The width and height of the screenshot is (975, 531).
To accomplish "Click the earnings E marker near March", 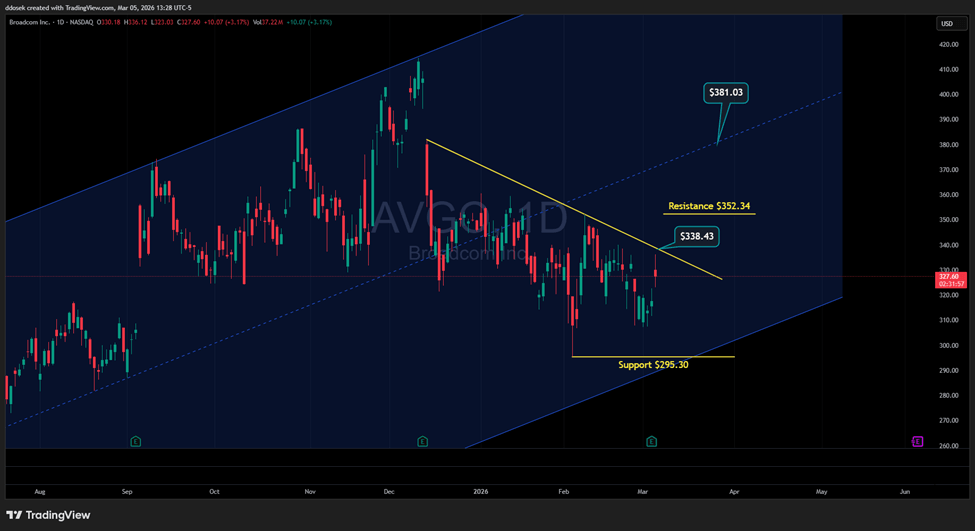I will tap(651, 441).
